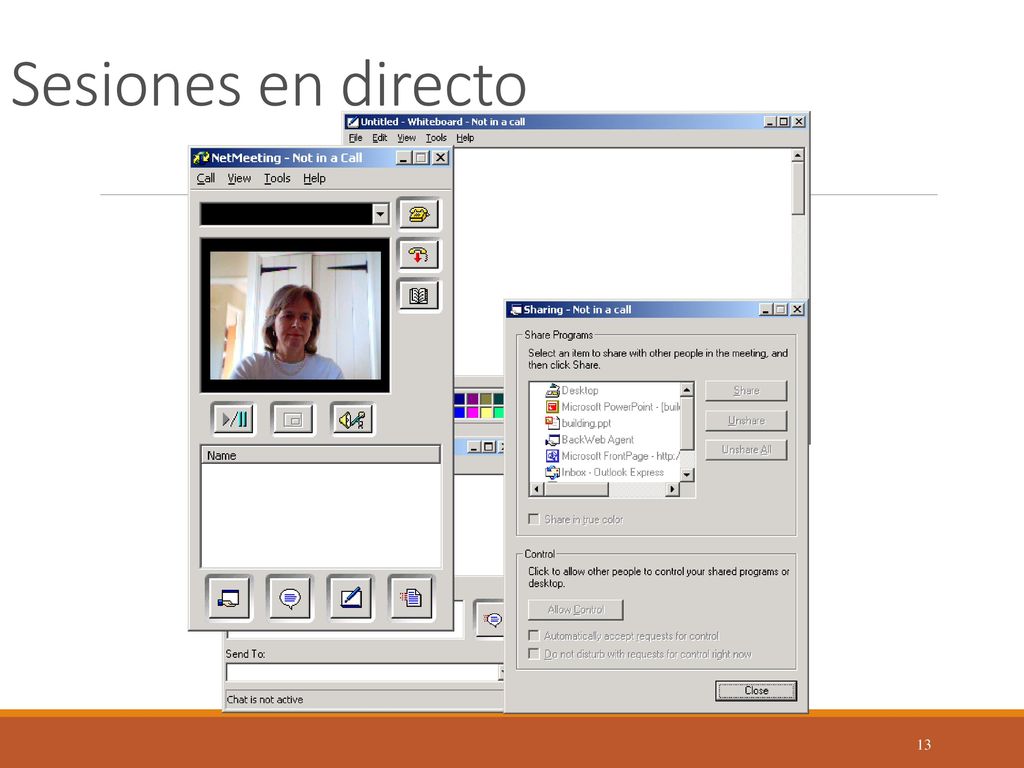Select BackWeb Agent in the share list
Screen dimensions: 1024x768
point(590,440)
